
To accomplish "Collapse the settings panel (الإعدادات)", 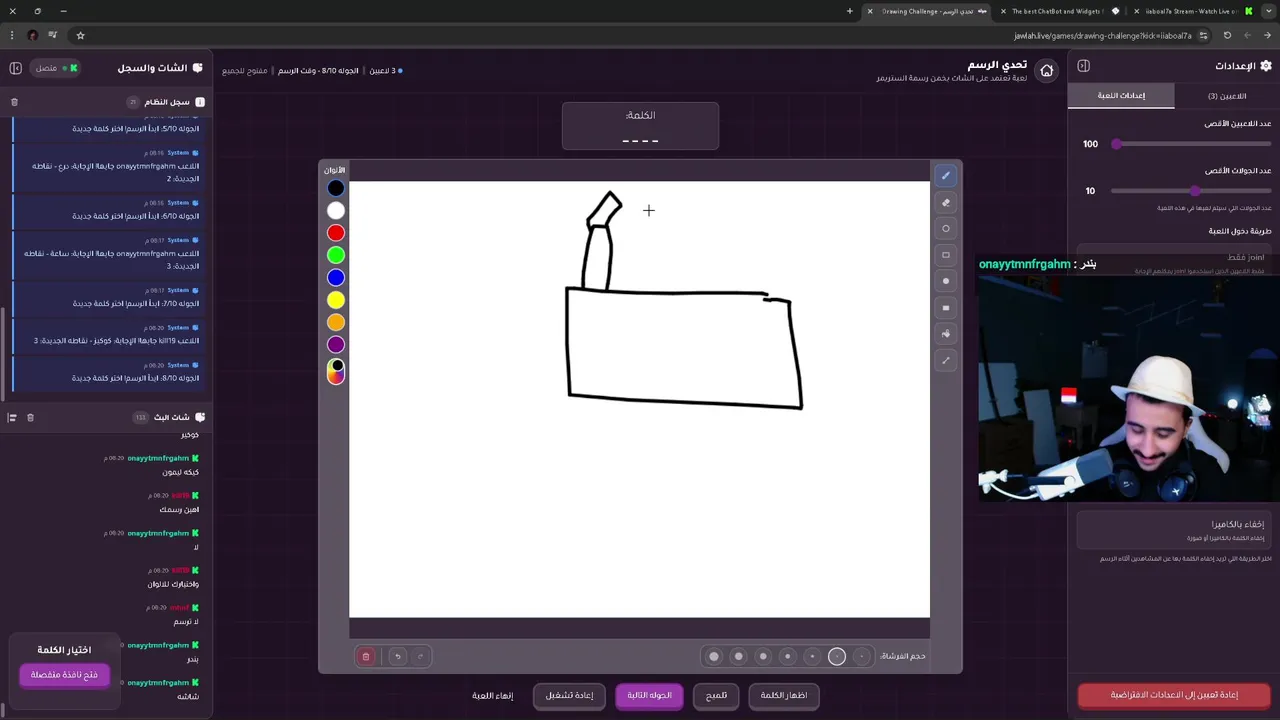I will 1083,66.
